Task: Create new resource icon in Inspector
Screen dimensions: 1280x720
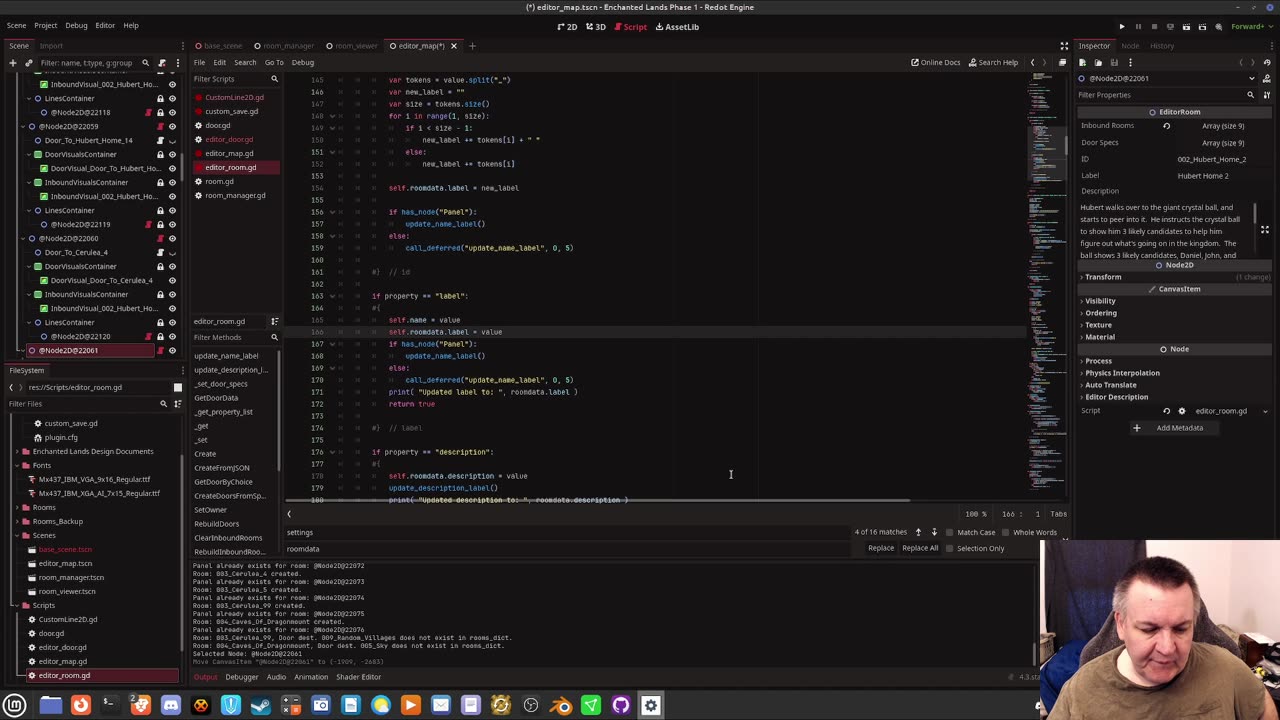Action: [x=1082, y=62]
